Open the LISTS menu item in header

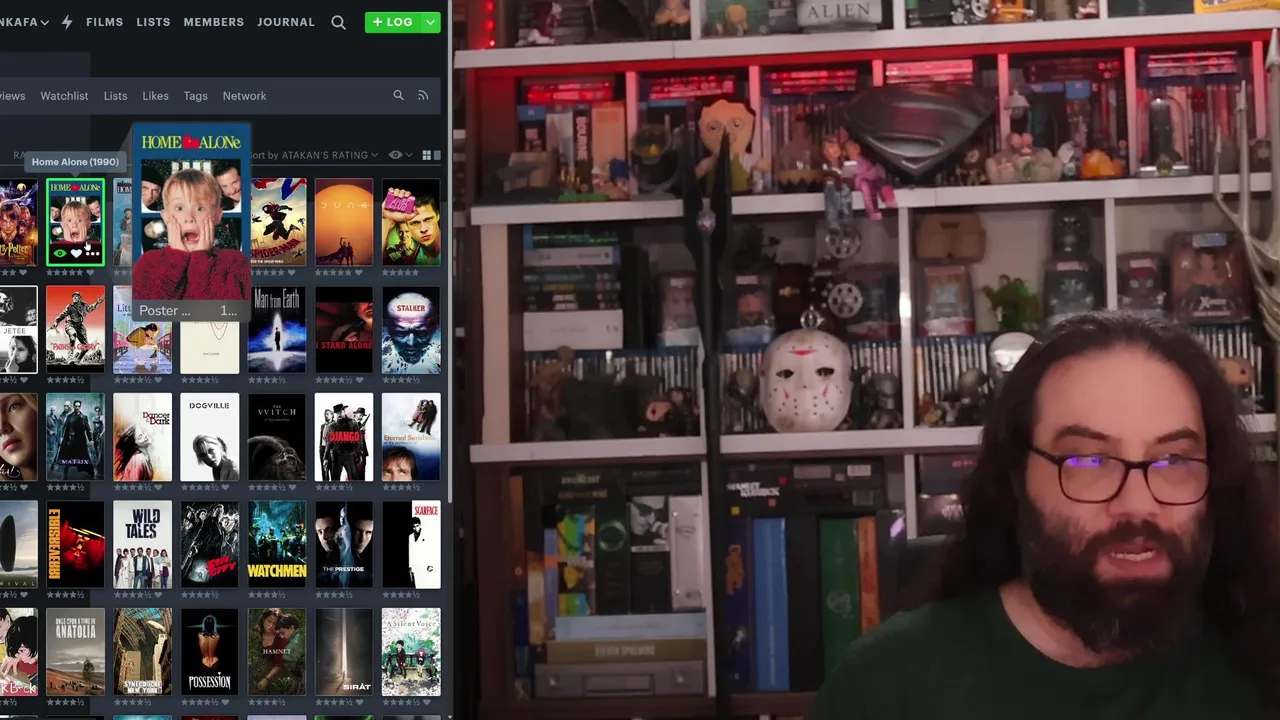click(153, 22)
